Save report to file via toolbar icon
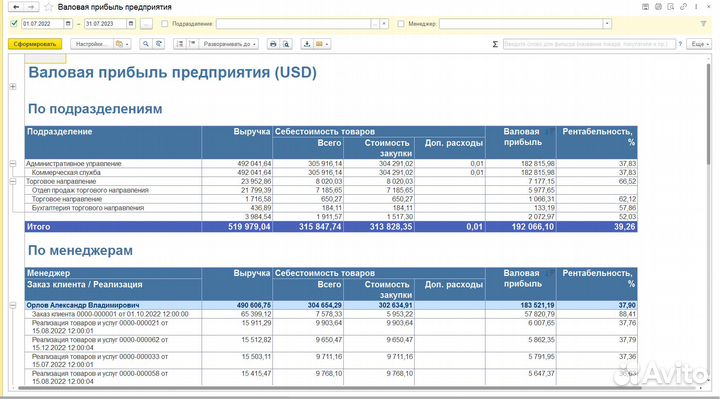The width and height of the screenshot is (720, 399). coord(307,44)
